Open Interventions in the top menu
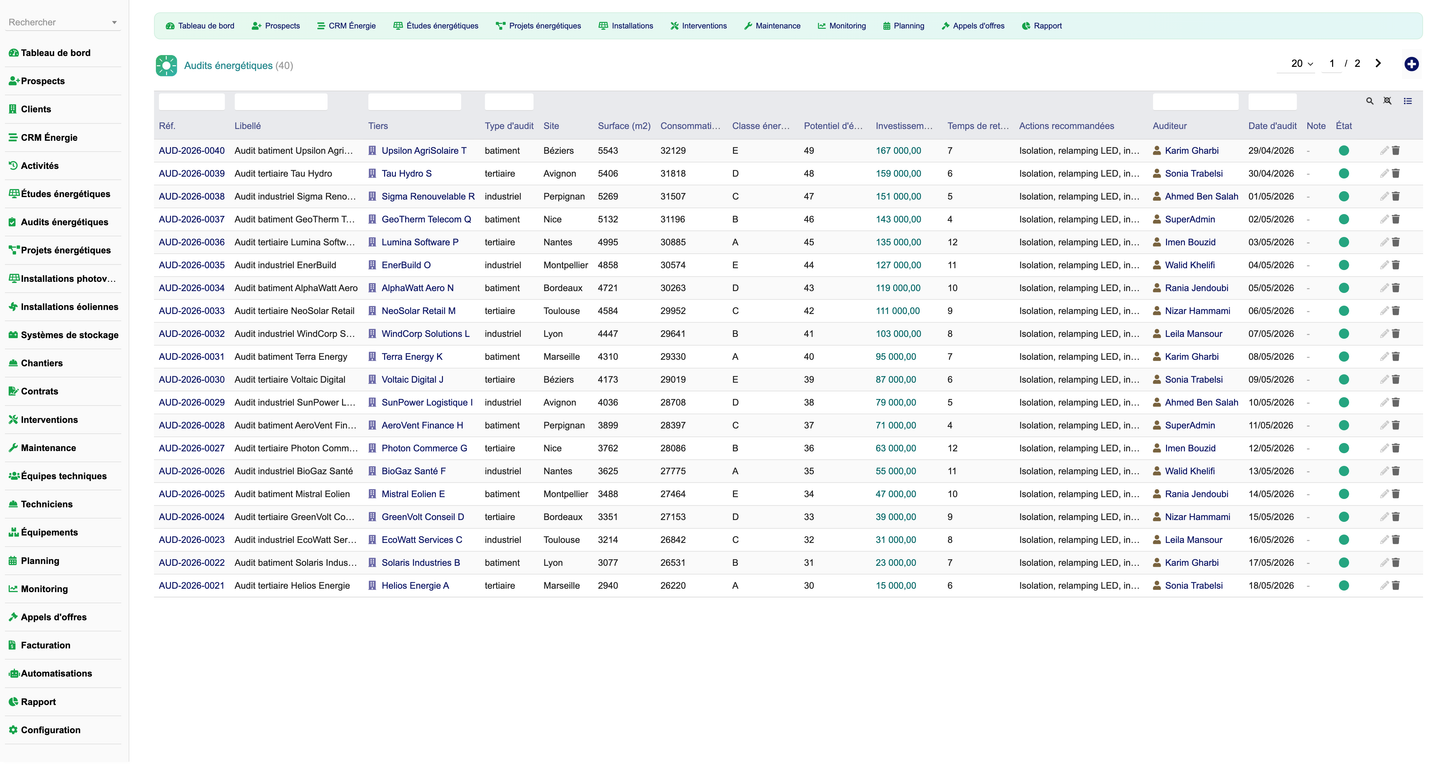The image size is (1445, 774). click(699, 26)
